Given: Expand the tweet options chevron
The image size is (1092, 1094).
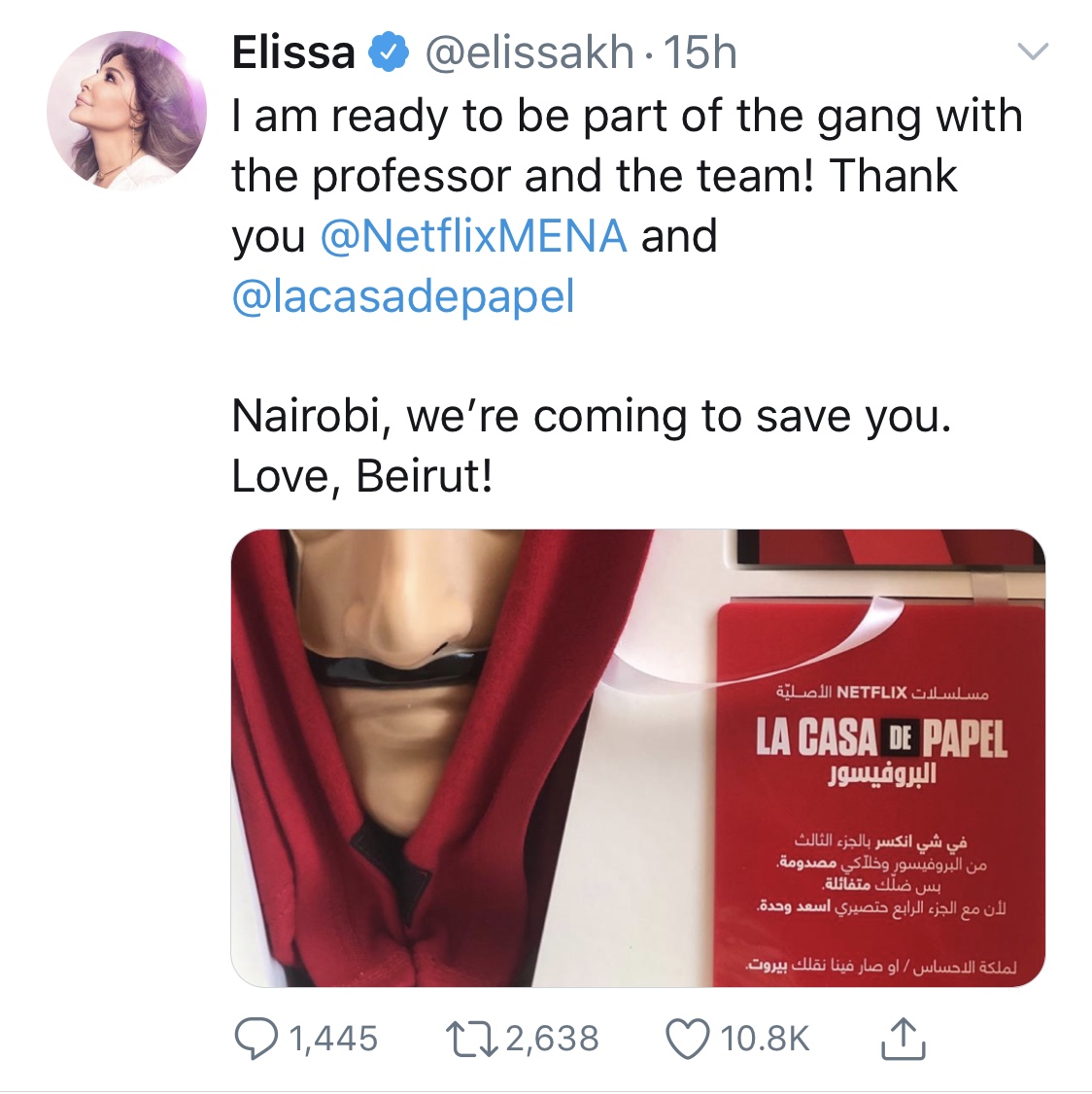Looking at the screenshot, I should [x=1033, y=51].
